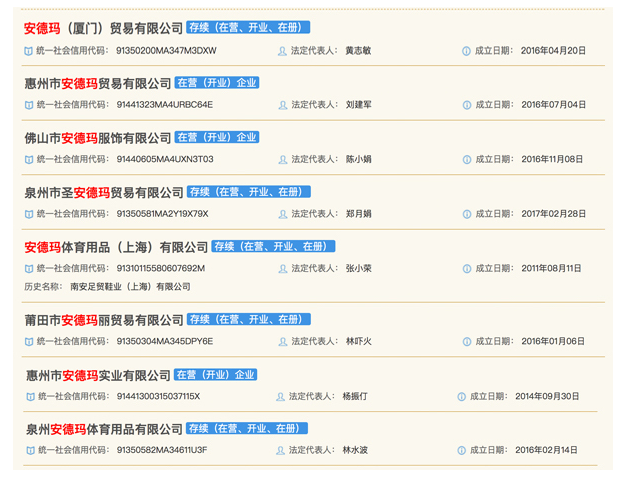Screen dimensions: 619x479
Task: Click date info icon beside 2016年04月20日
Action: coord(466,51)
